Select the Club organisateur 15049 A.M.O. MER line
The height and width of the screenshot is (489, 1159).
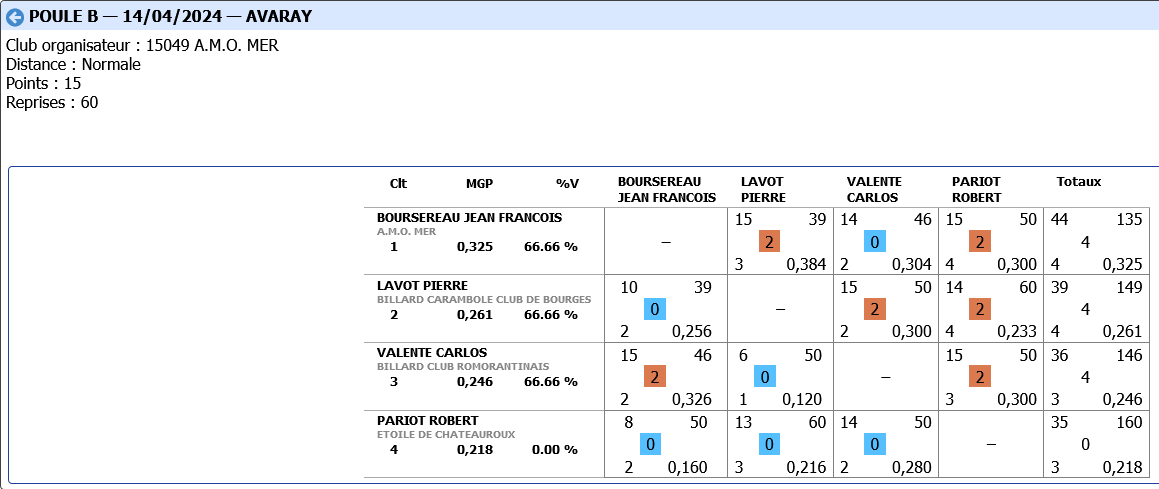point(143,45)
